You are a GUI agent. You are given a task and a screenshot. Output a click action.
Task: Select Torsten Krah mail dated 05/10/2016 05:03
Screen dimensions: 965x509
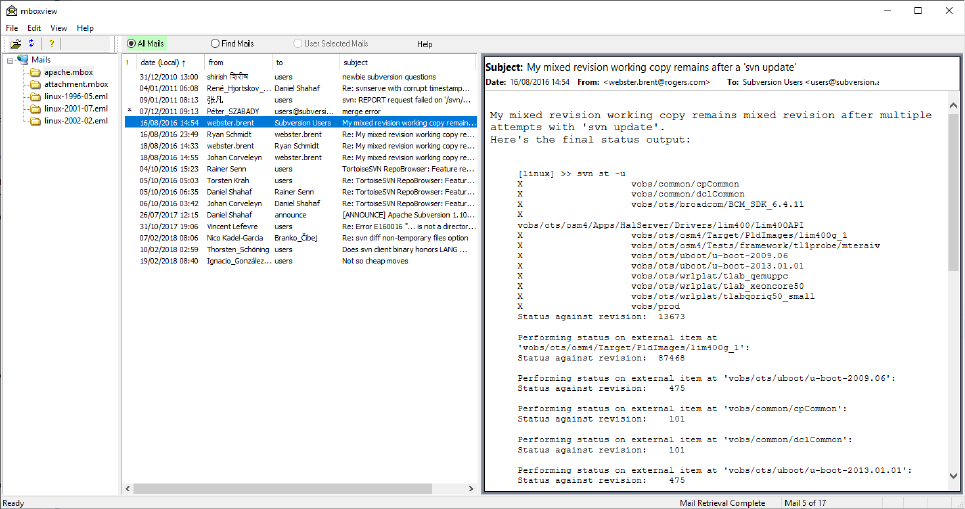[300, 180]
